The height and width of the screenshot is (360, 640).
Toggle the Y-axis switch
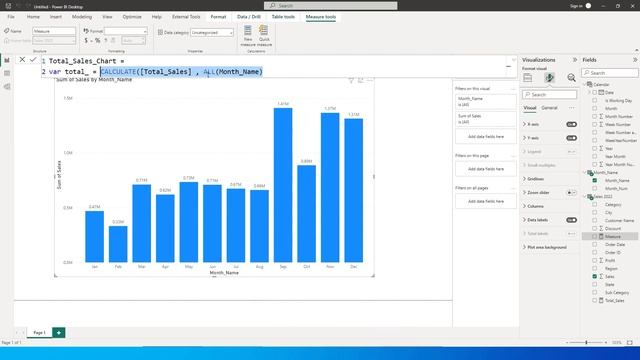[x=571, y=138]
